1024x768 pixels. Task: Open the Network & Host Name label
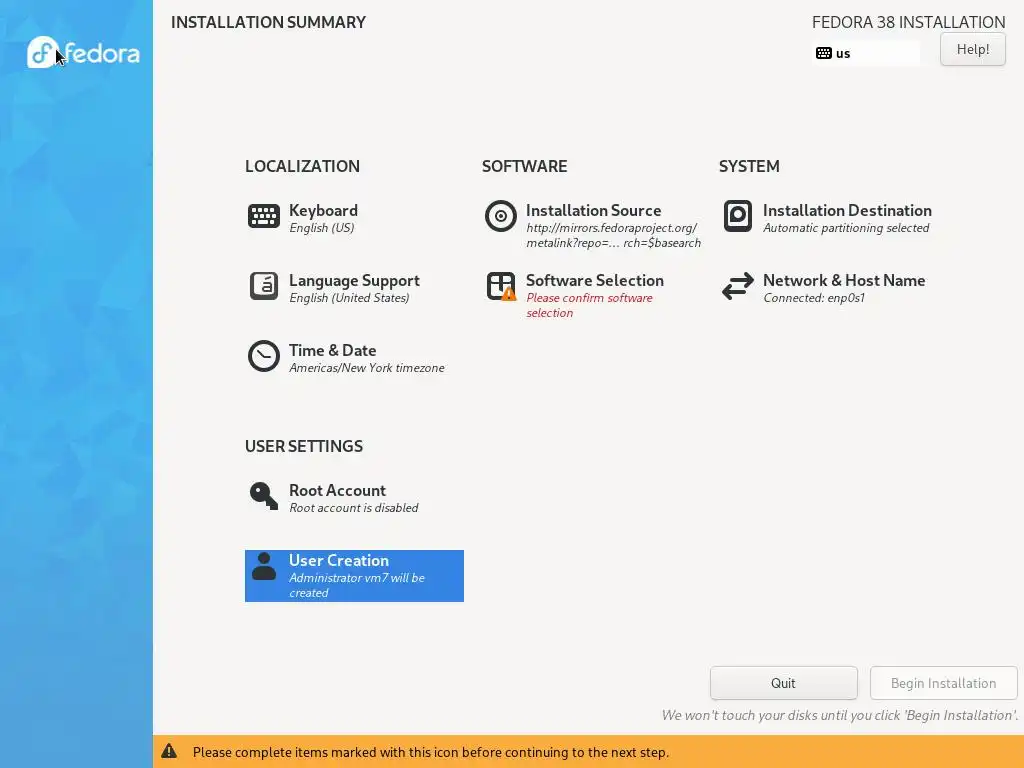tap(844, 280)
